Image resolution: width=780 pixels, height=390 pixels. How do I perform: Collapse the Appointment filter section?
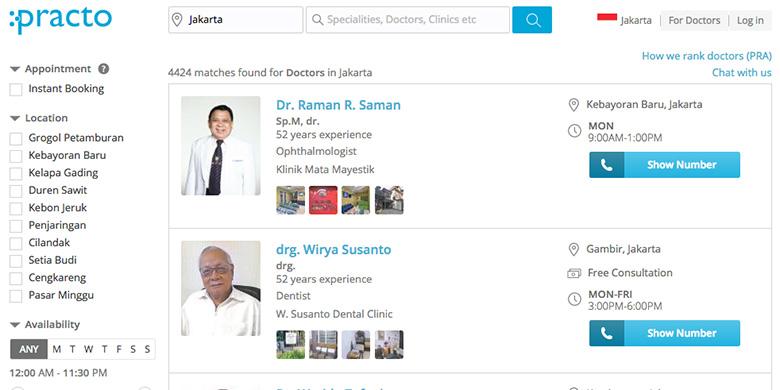tap(15, 69)
